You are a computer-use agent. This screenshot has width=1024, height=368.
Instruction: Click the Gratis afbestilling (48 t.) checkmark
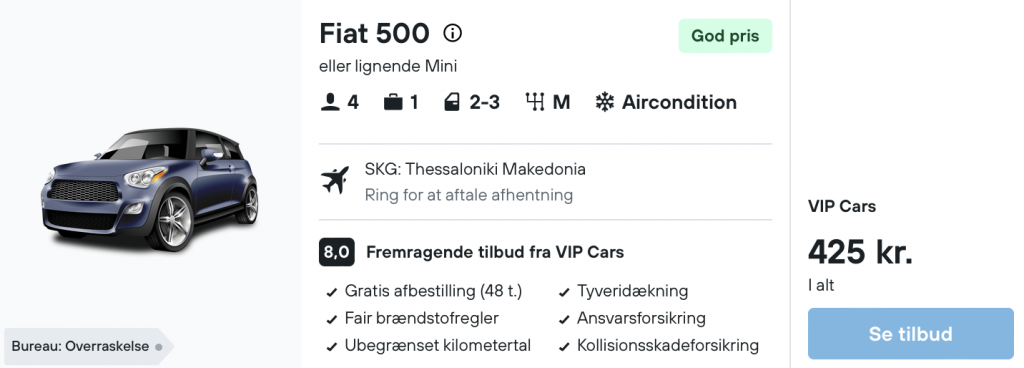point(332,292)
